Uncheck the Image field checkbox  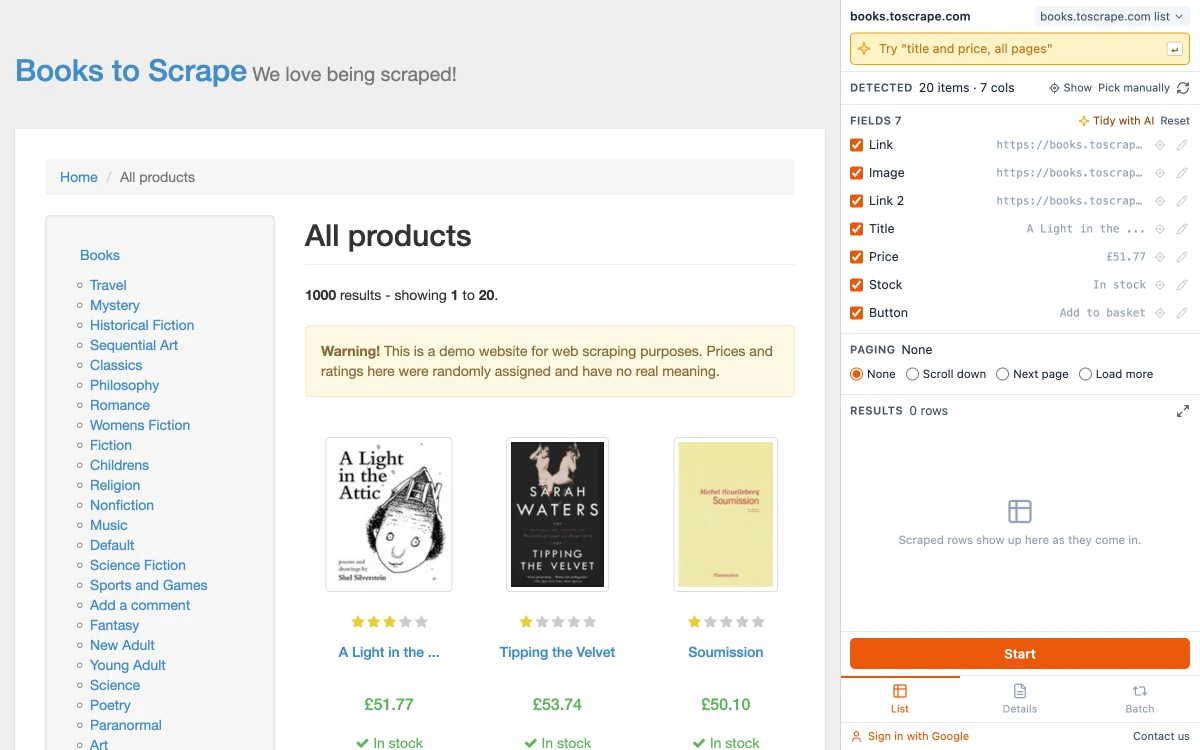857,173
